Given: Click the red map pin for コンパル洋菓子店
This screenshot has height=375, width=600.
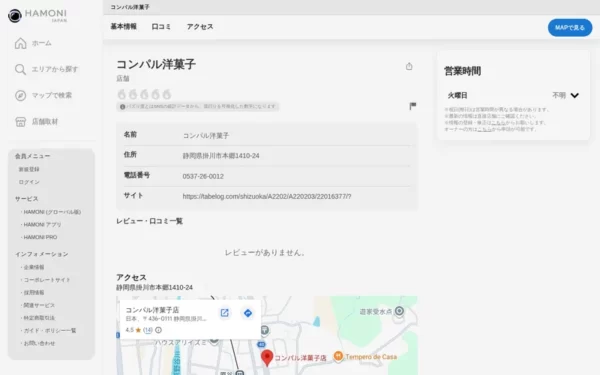Looking at the screenshot, I should coord(267,357).
